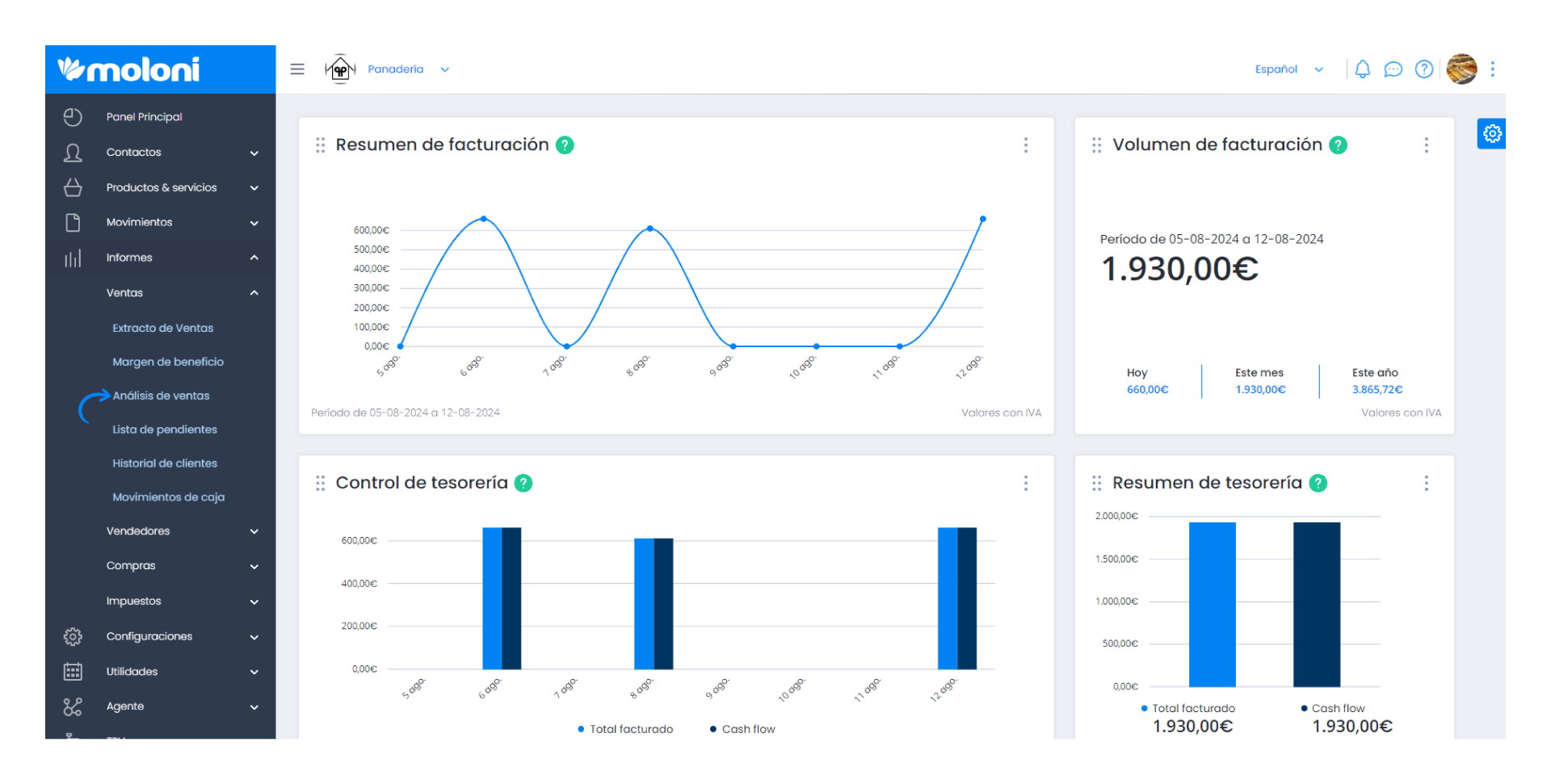Click the Productos & servicios basket icon
1551x784 pixels.
[73, 187]
